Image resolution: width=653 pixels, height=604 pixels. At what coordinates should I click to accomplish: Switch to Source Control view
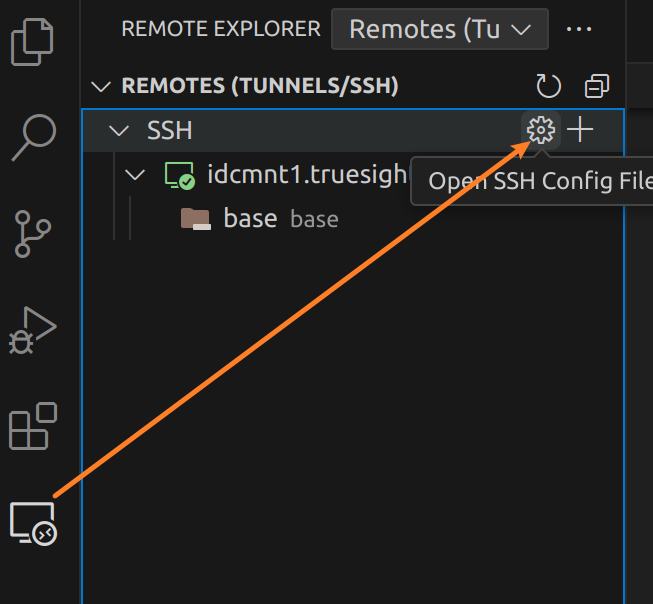tap(32, 234)
